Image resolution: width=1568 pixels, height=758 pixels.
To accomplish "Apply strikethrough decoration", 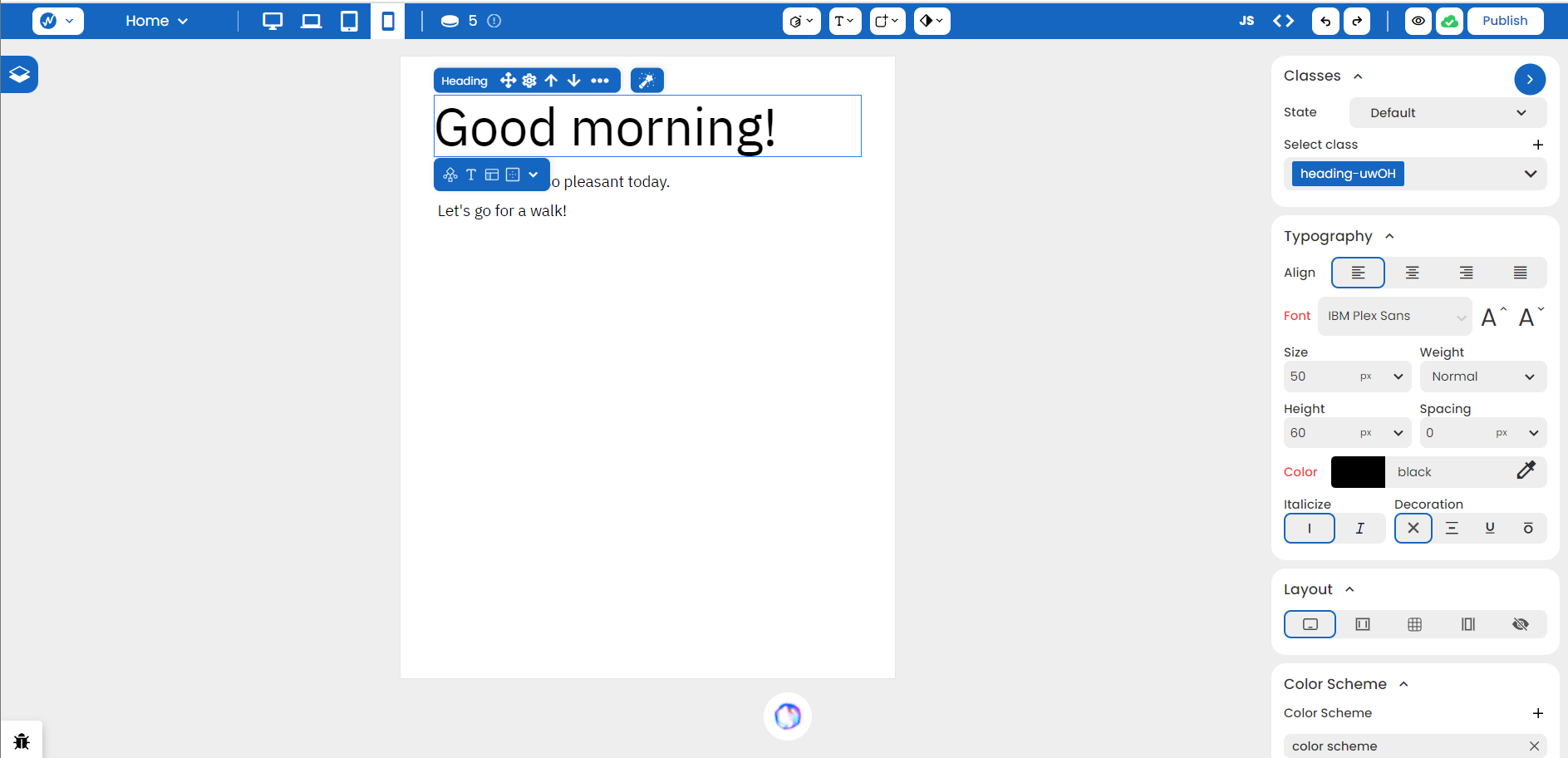I will [x=1452, y=529].
